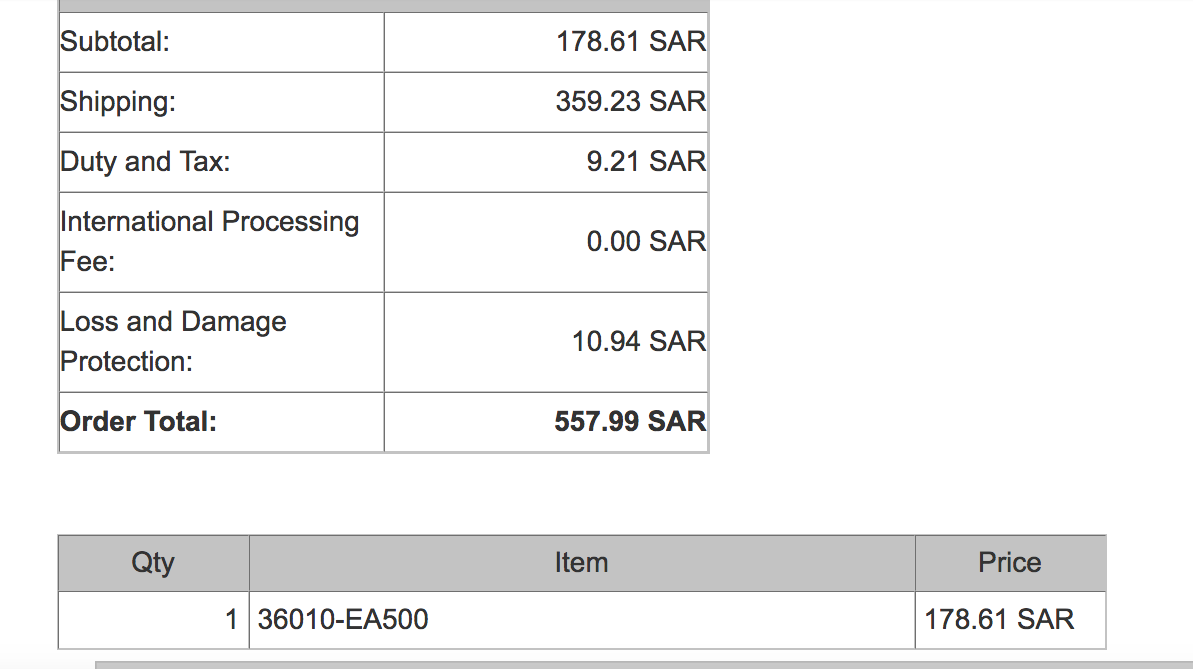Click the Shipping label cell
Screen dimensions: 1193x669
[118, 102]
